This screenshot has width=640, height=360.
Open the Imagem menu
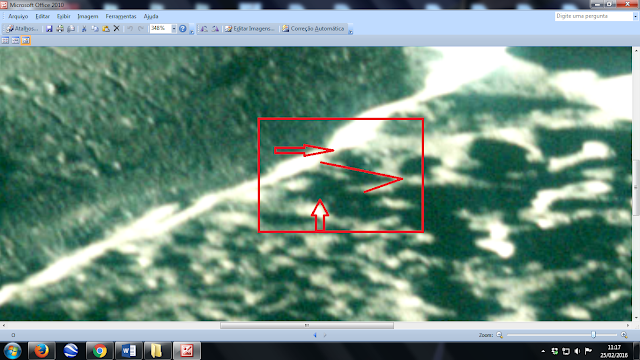(88, 16)
